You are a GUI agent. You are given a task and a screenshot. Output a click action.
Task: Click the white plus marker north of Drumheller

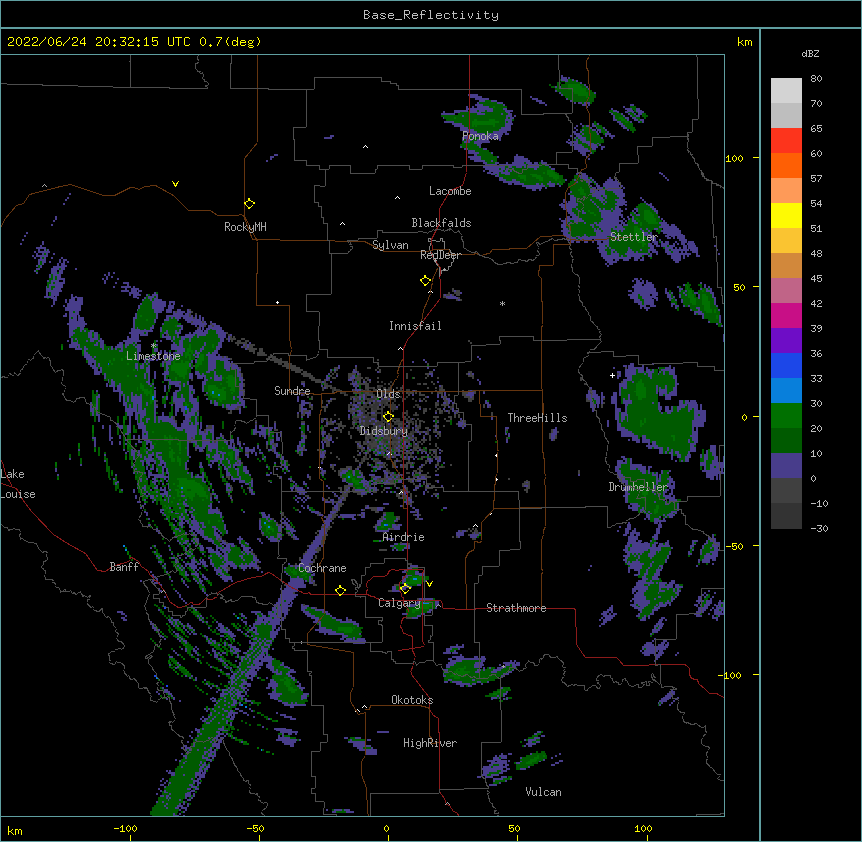pos(612,375)
